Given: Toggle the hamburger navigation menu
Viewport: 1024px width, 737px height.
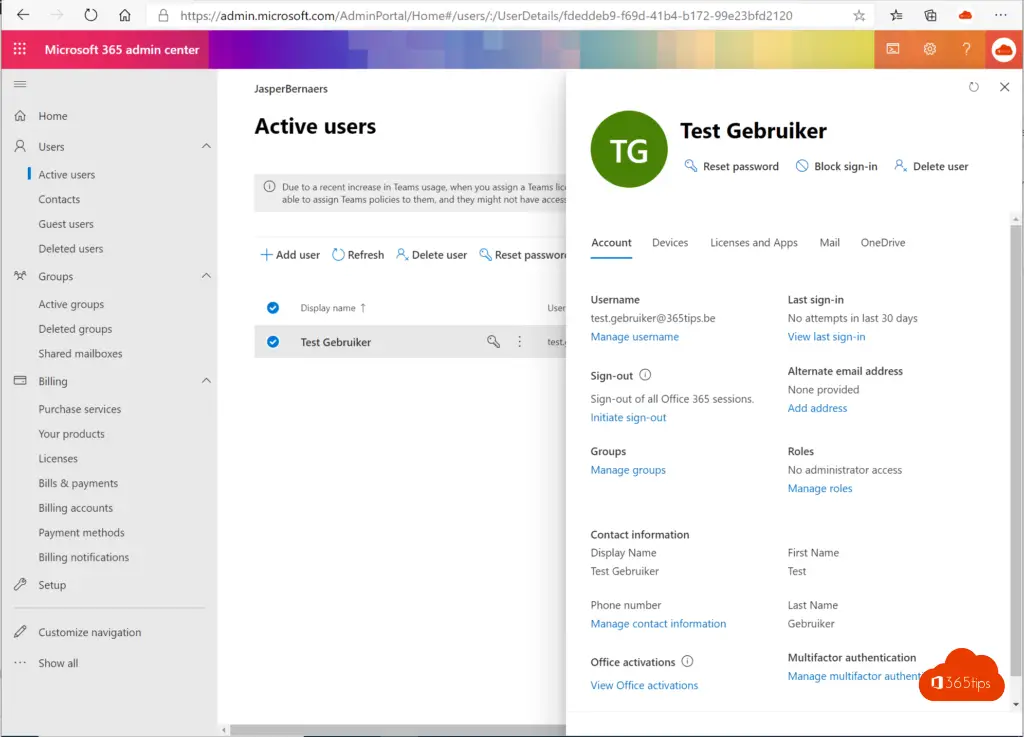Looking at the screenshot, I should click(20, 85).
